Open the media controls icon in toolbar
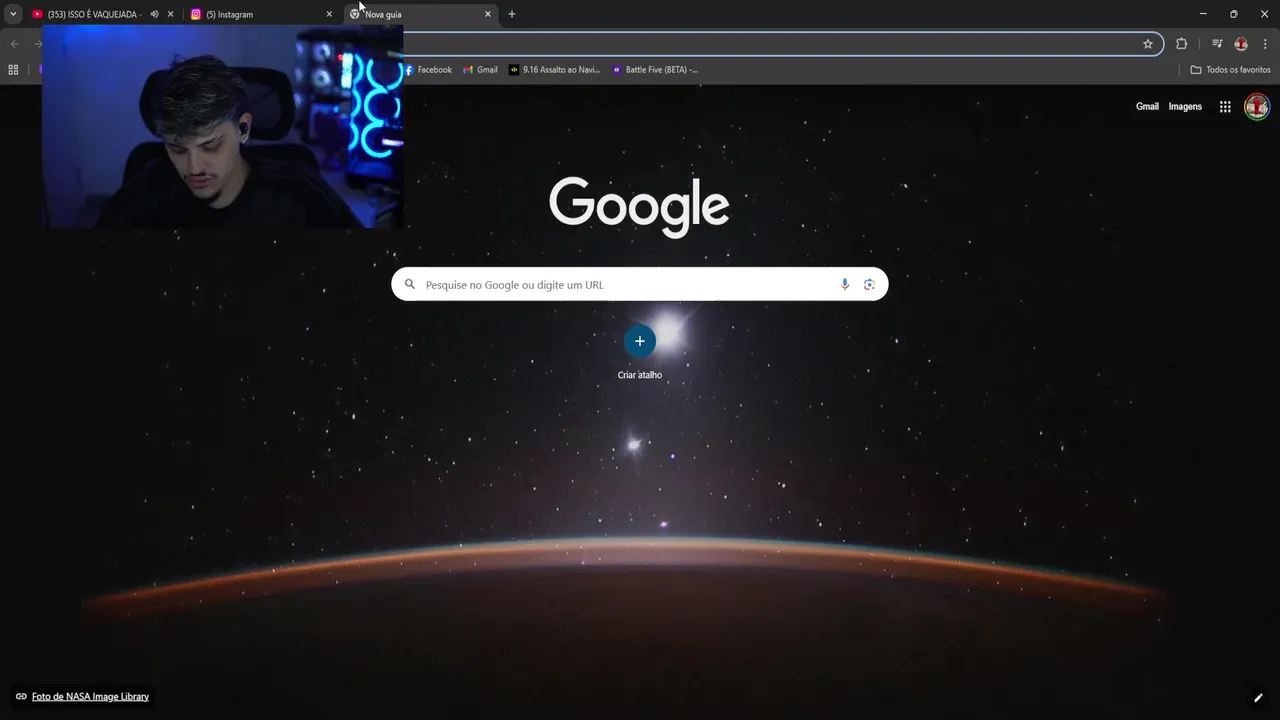Image resolution: width=1280 pixels, height=720 pixels. [x=1217, y=44]
